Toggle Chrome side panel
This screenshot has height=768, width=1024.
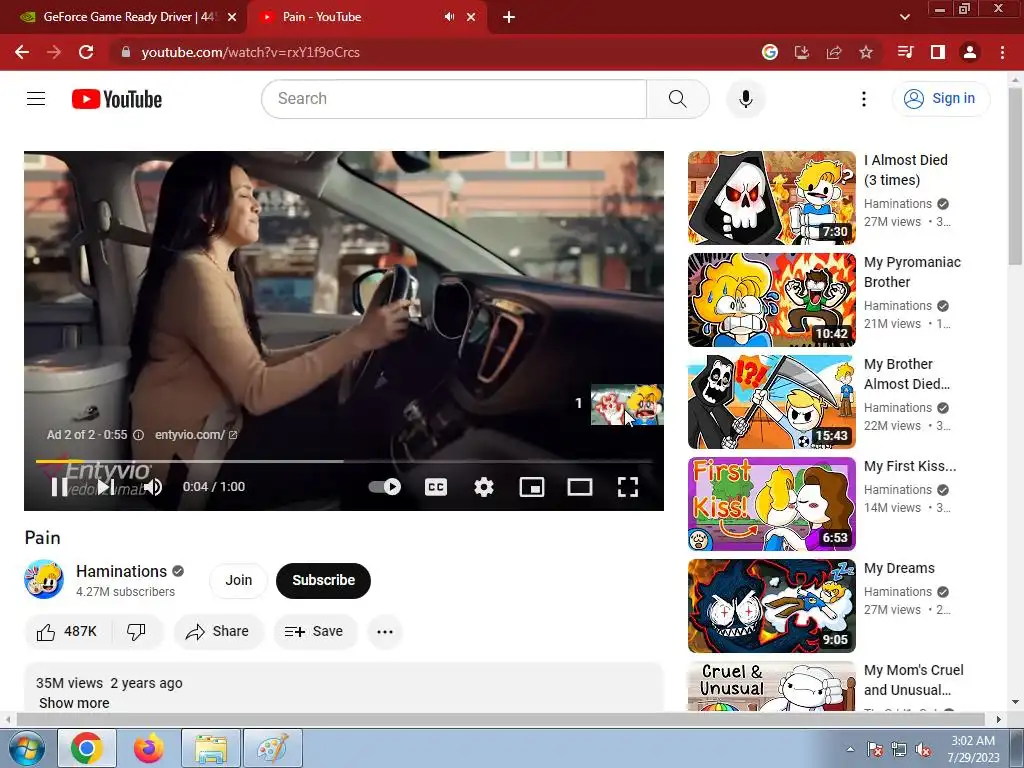[x=938, y=52]
